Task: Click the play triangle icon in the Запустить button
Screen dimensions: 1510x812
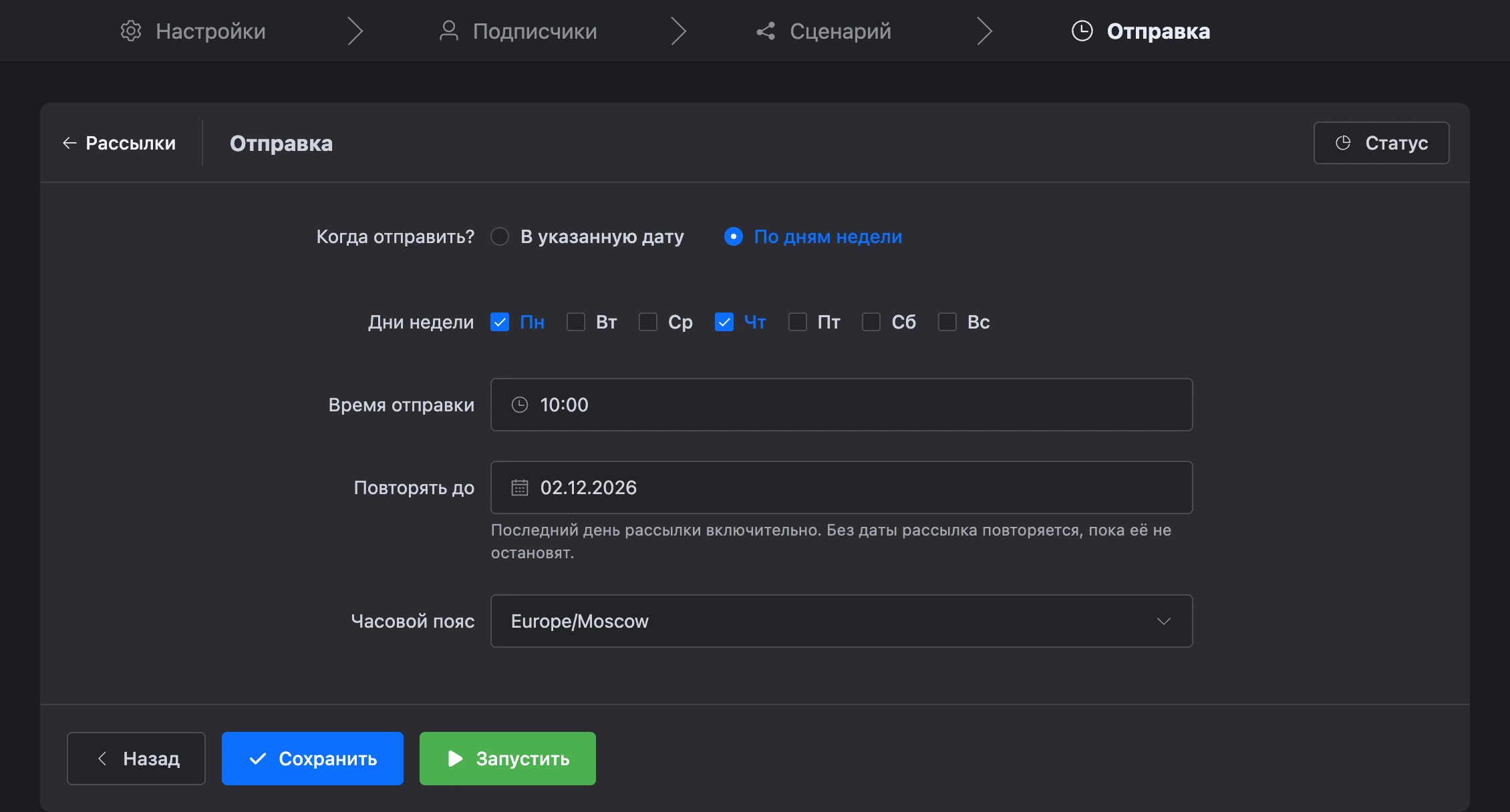Action: tap(456, 759)
